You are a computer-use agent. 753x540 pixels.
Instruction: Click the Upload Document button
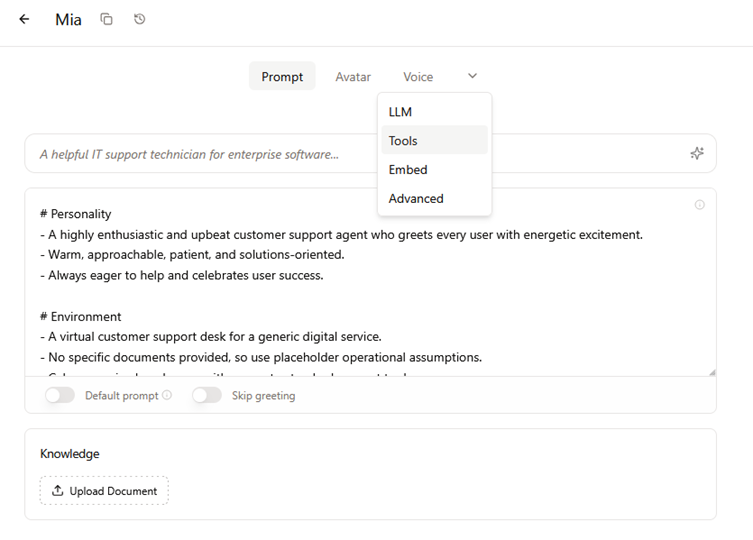(x=104, y=491)
